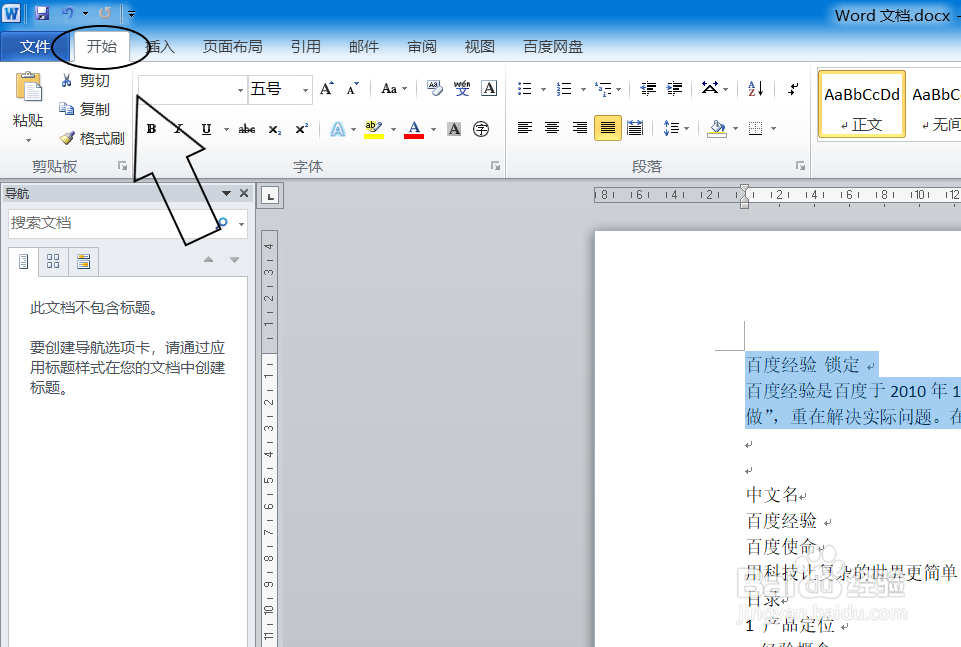Image resolution: width=961 pixels, height=647 pixels.
Task: Click the Sort A-Z icon
Action: point(756,89)
